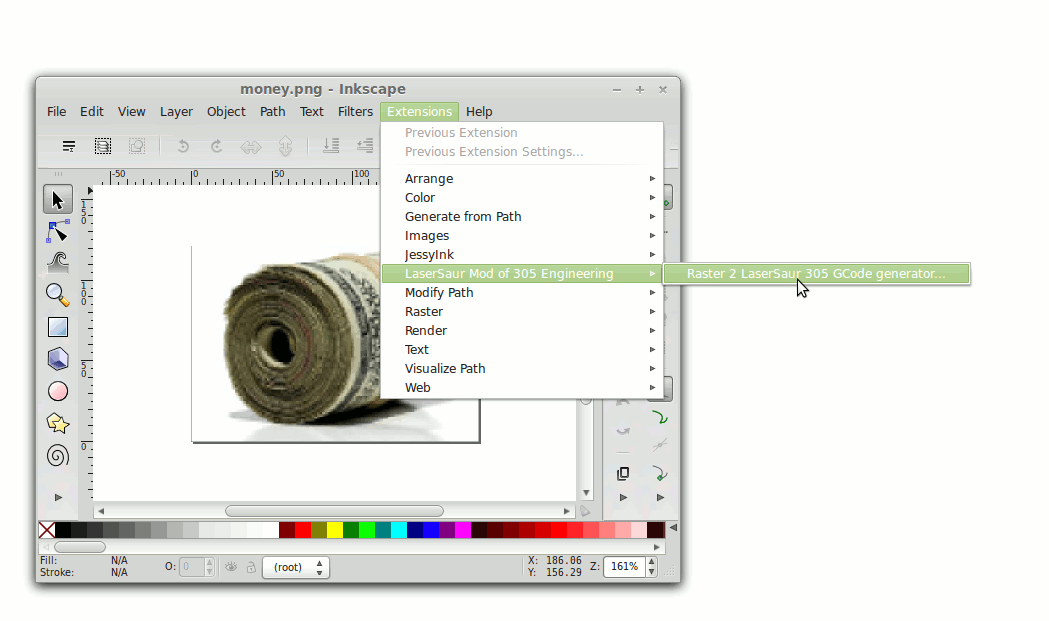Open the Raster submenu
The image size is (1049, 621).
point(522,311)
